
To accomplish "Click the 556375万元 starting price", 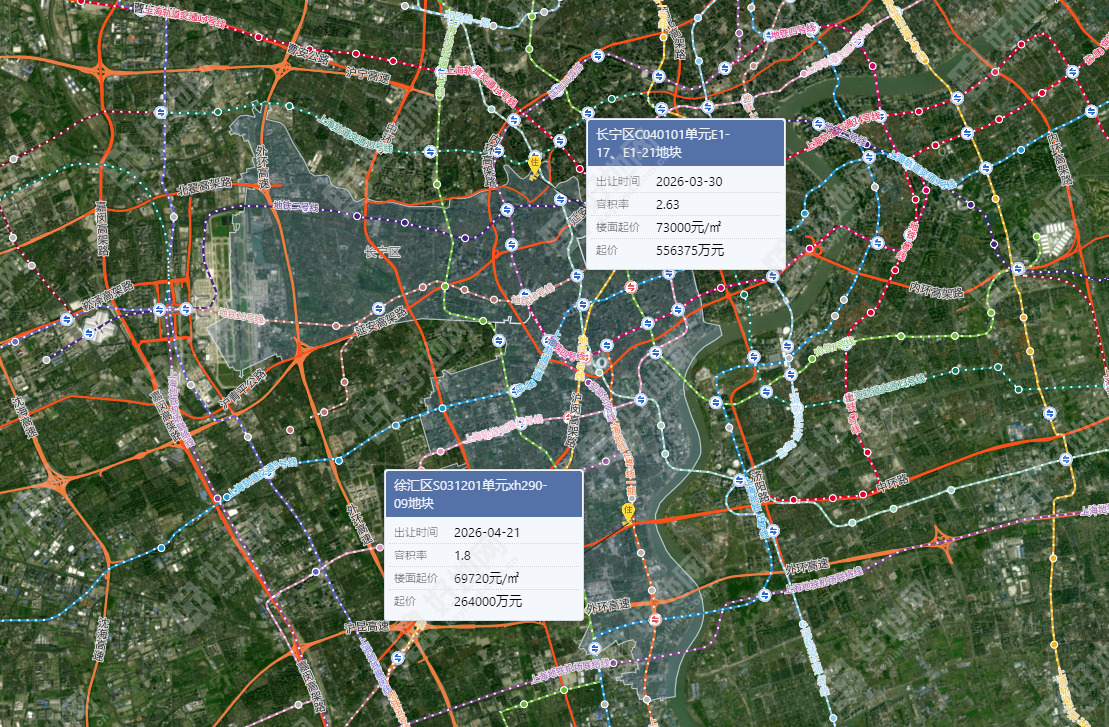I will click(690, 250).
